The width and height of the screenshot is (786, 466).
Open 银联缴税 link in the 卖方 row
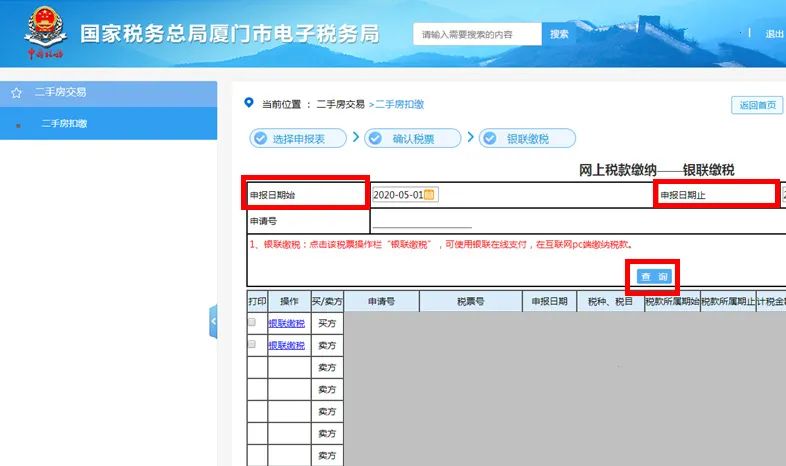pyautogui.click(x=286, y=346)
